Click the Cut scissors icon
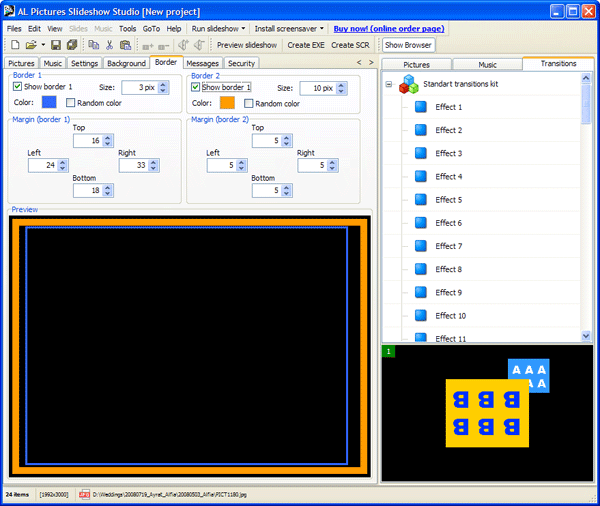Viewport: 600px width, 506px height. point(109,45)
